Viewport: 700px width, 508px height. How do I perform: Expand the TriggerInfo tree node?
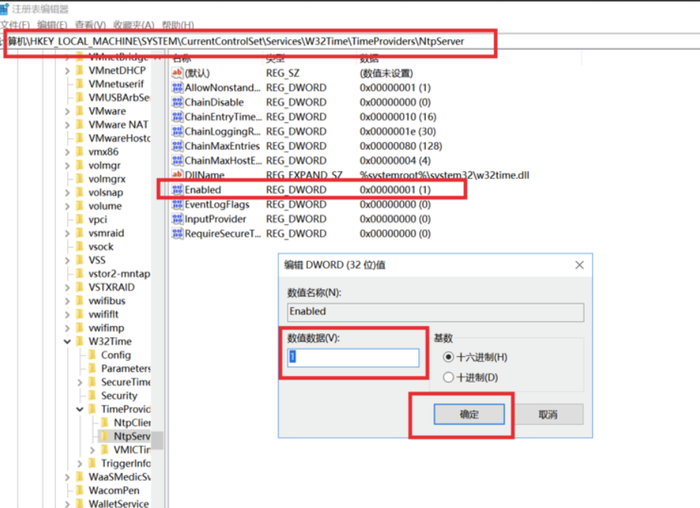[79, 463]
